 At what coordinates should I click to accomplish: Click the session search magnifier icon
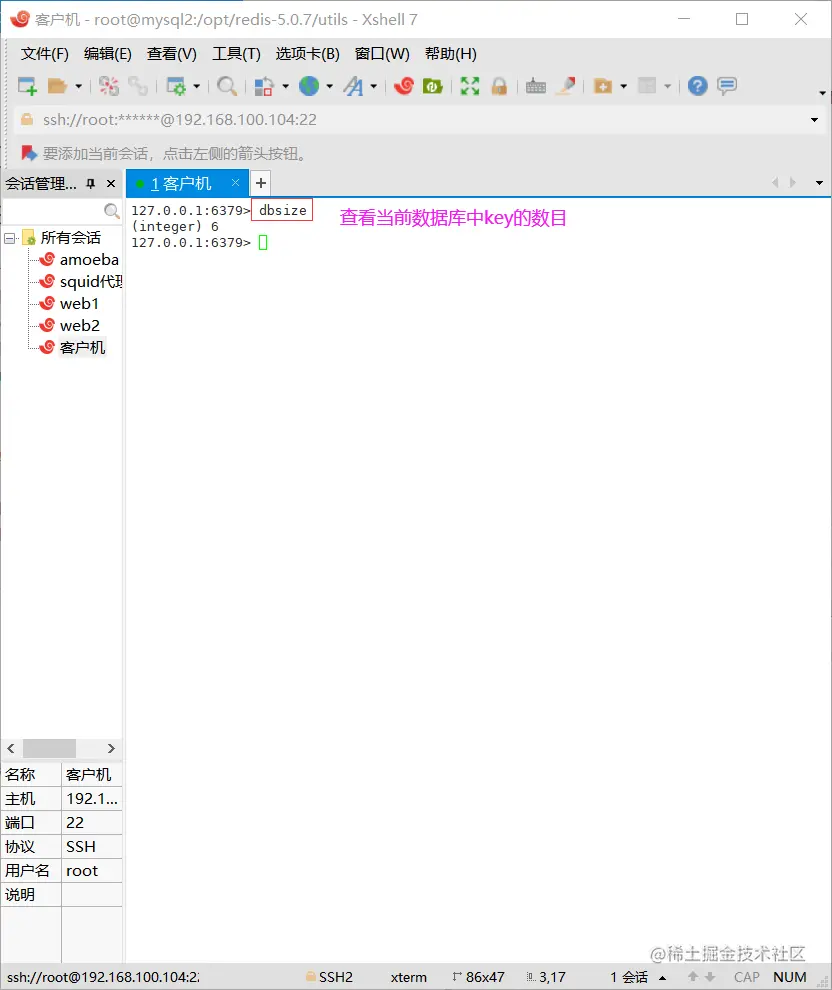(112, 210)
